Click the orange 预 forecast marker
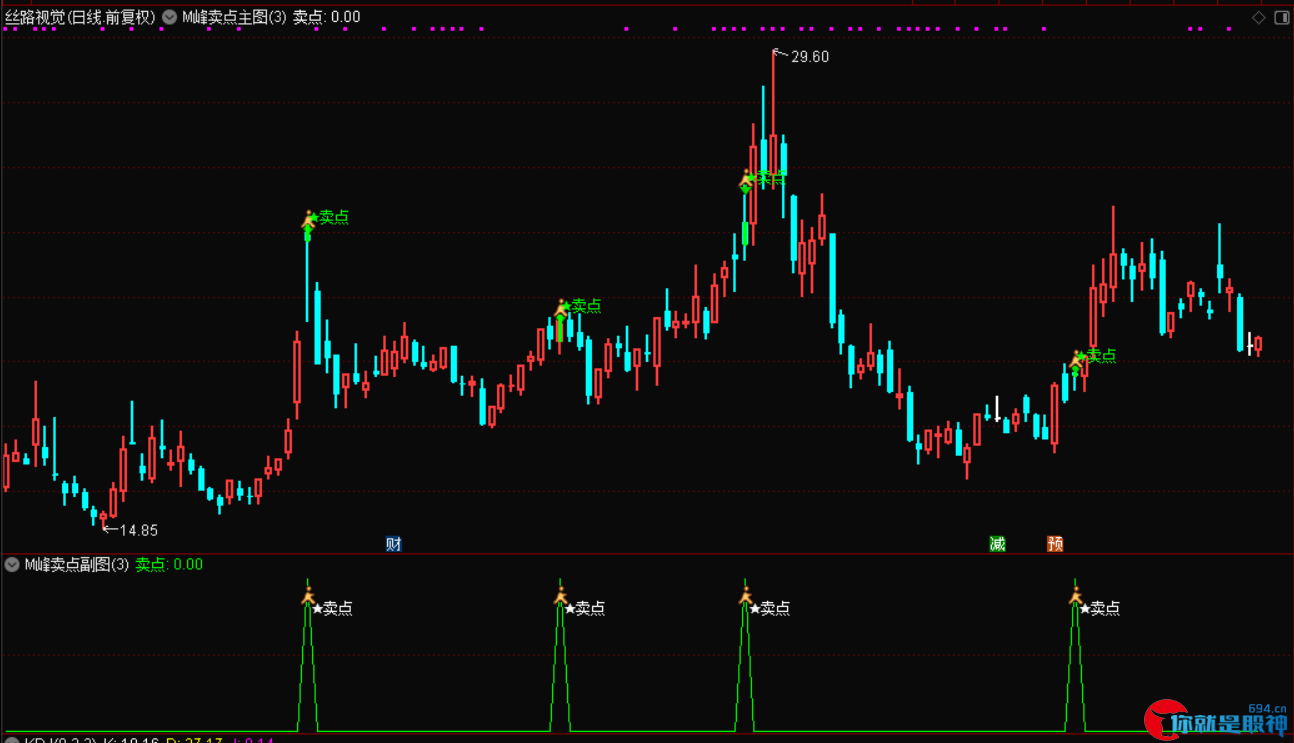 pyautogui.click(x=1055, y=544)
